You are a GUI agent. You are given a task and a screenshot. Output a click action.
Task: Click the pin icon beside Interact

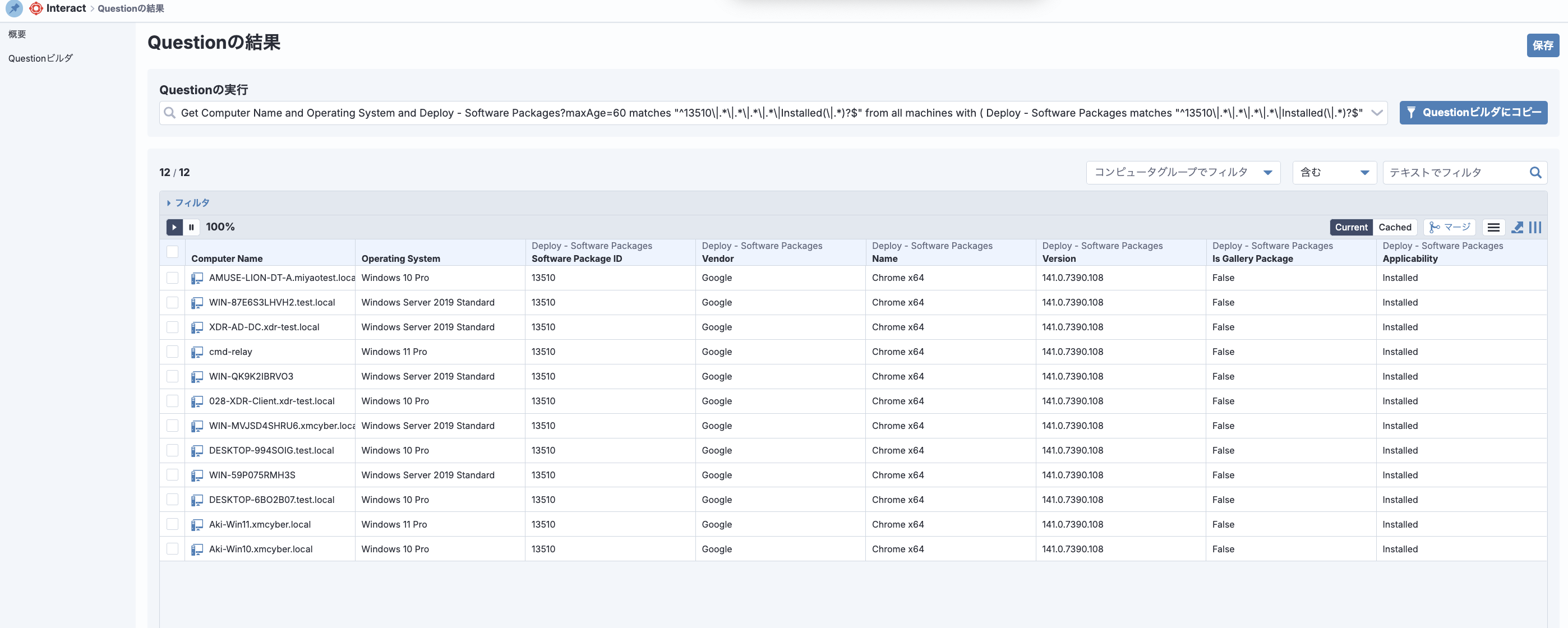[15, 8]
